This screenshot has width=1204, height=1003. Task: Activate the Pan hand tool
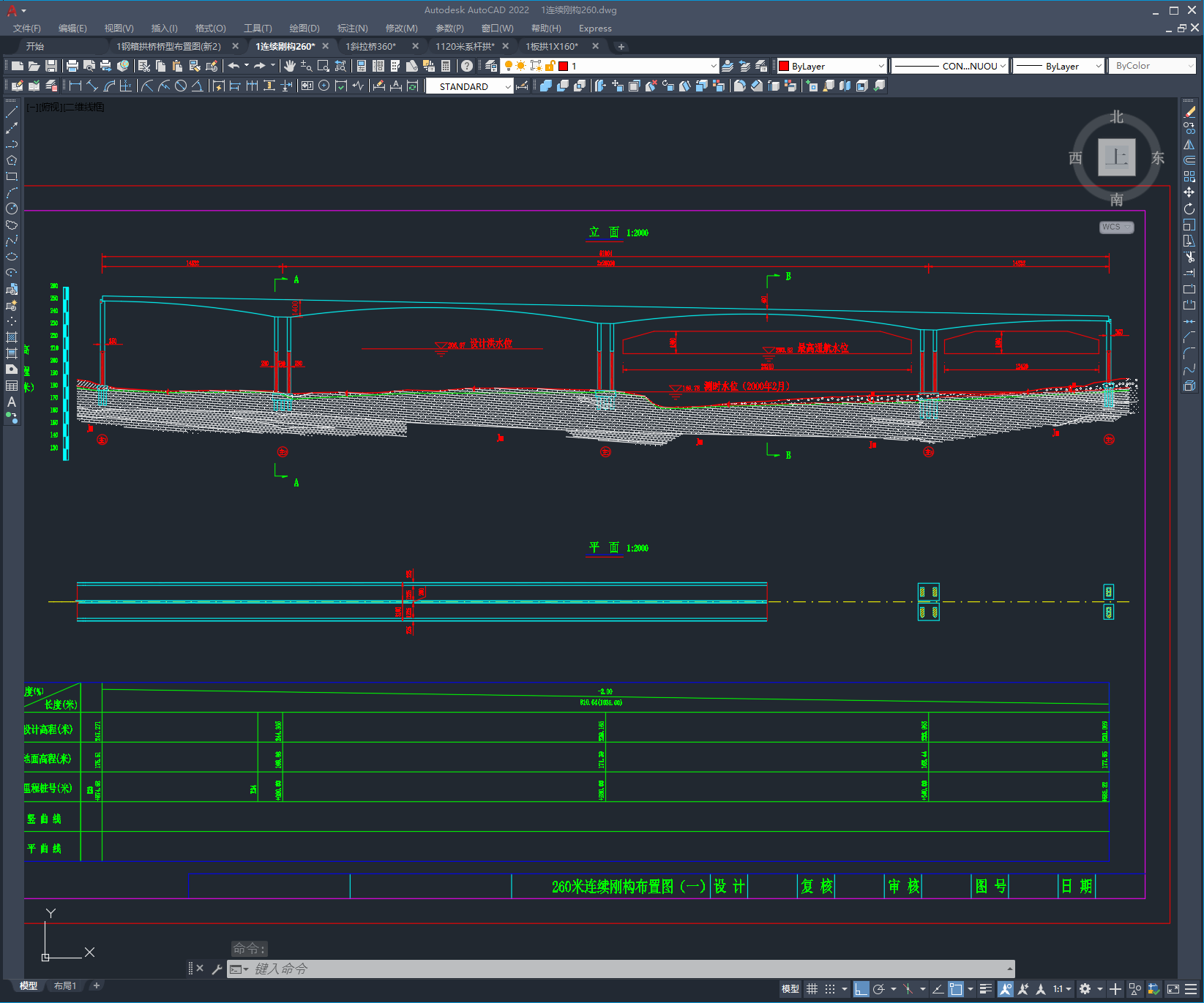tap(290, 66)
